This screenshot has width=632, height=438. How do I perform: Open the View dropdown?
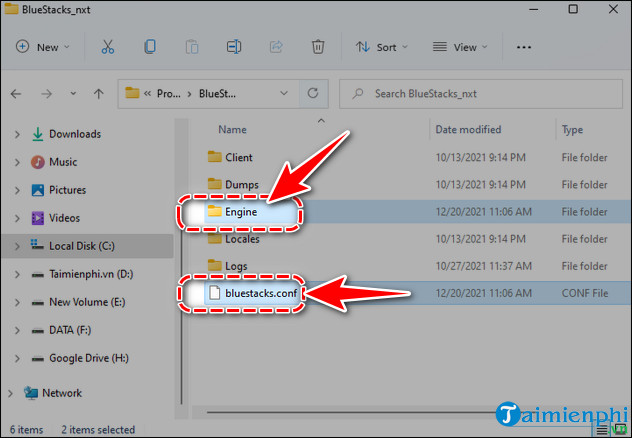click(460, 47)
